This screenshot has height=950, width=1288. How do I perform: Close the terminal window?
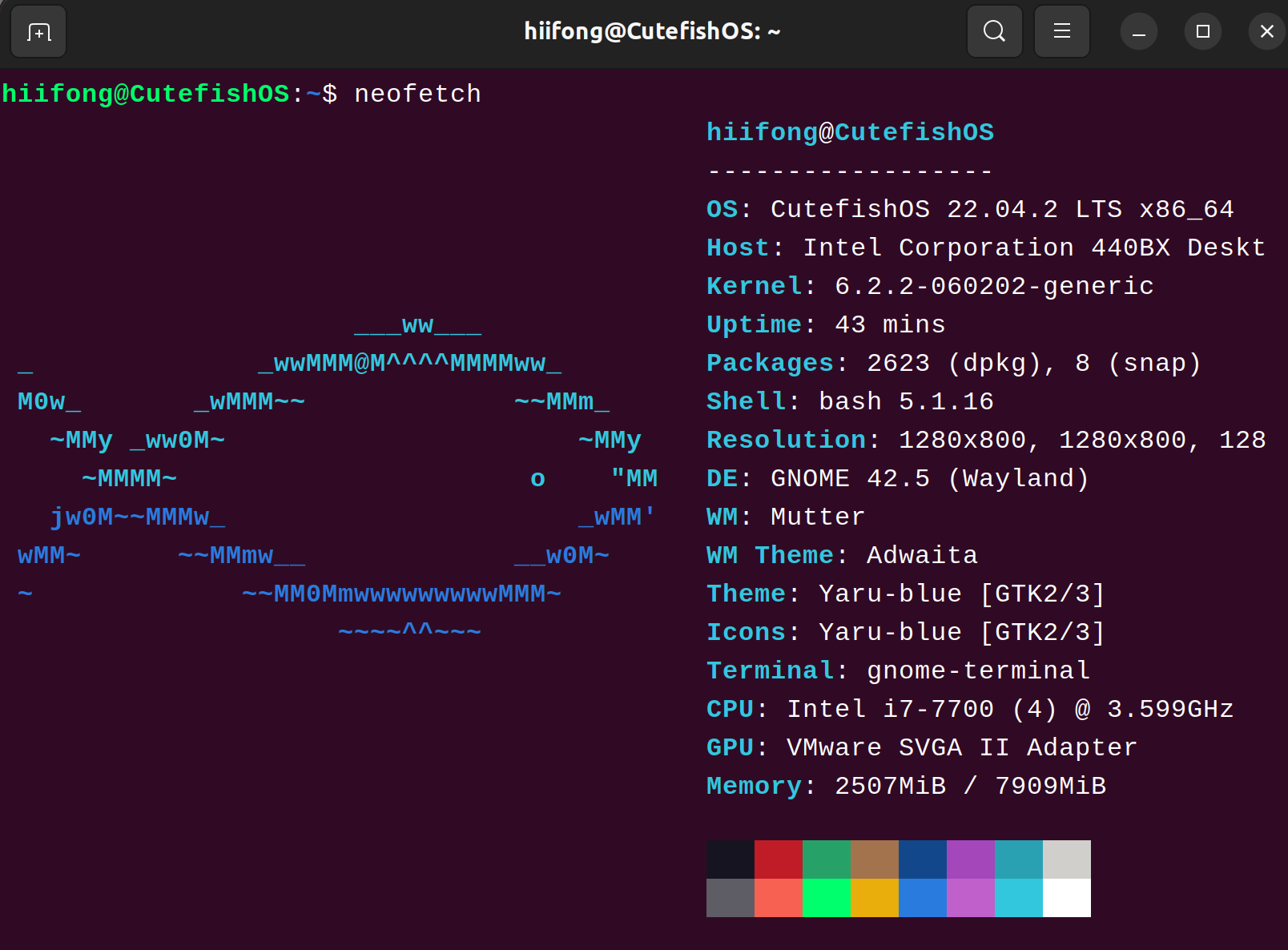coord(1266,32)
